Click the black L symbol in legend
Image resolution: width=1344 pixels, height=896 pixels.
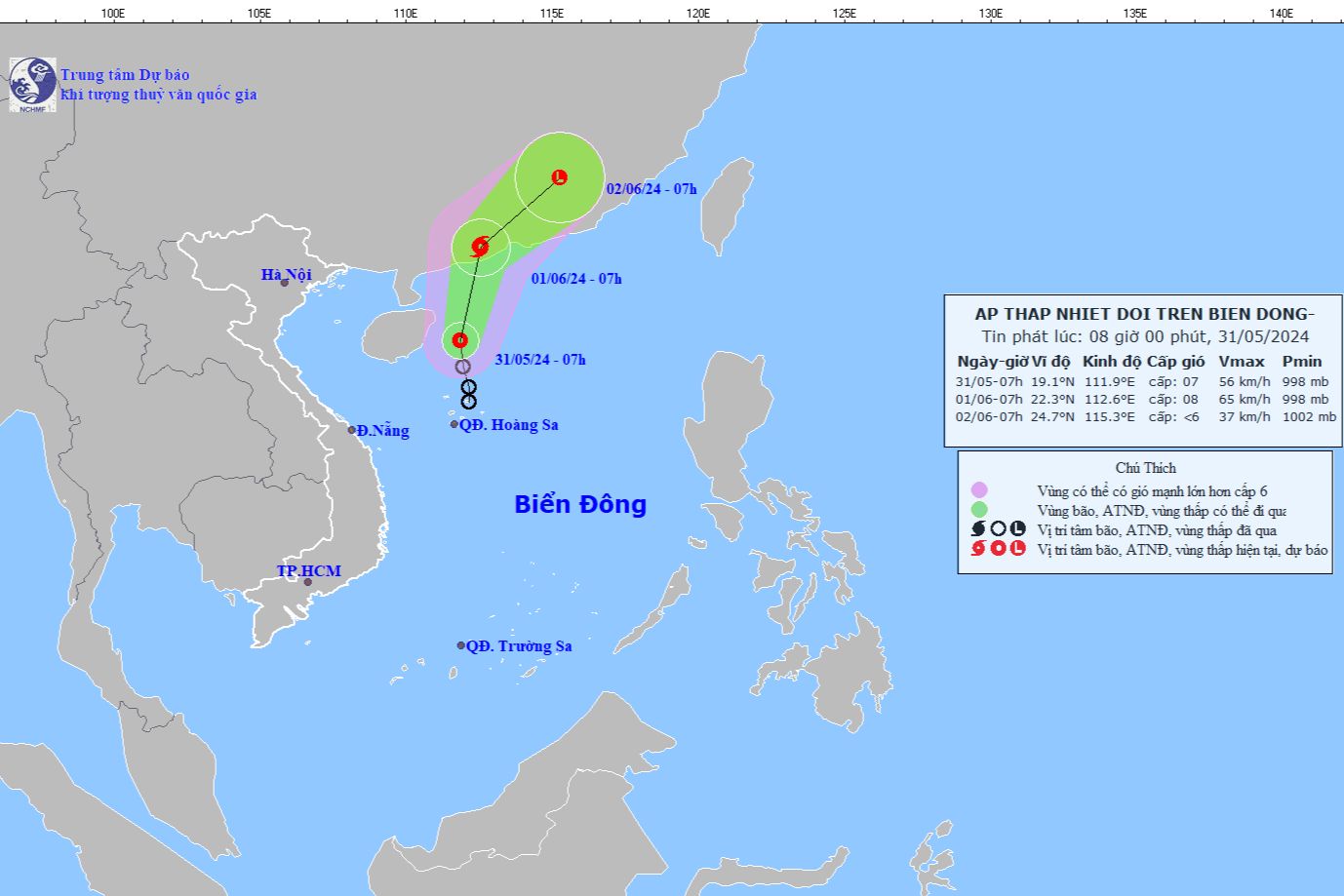click(x=1018, y=529)
